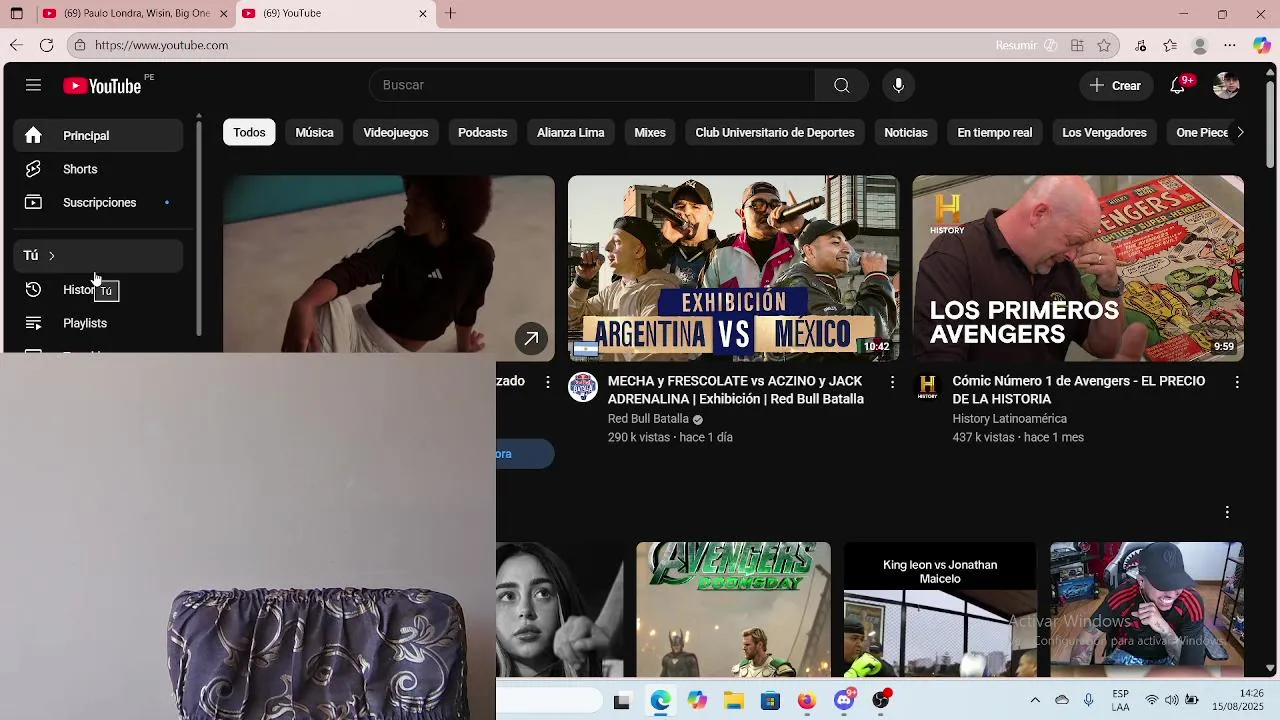Screen dimensions: 1280x720
Task: Open options for the Red Bull Batalla video
Action: pos(892,382)
